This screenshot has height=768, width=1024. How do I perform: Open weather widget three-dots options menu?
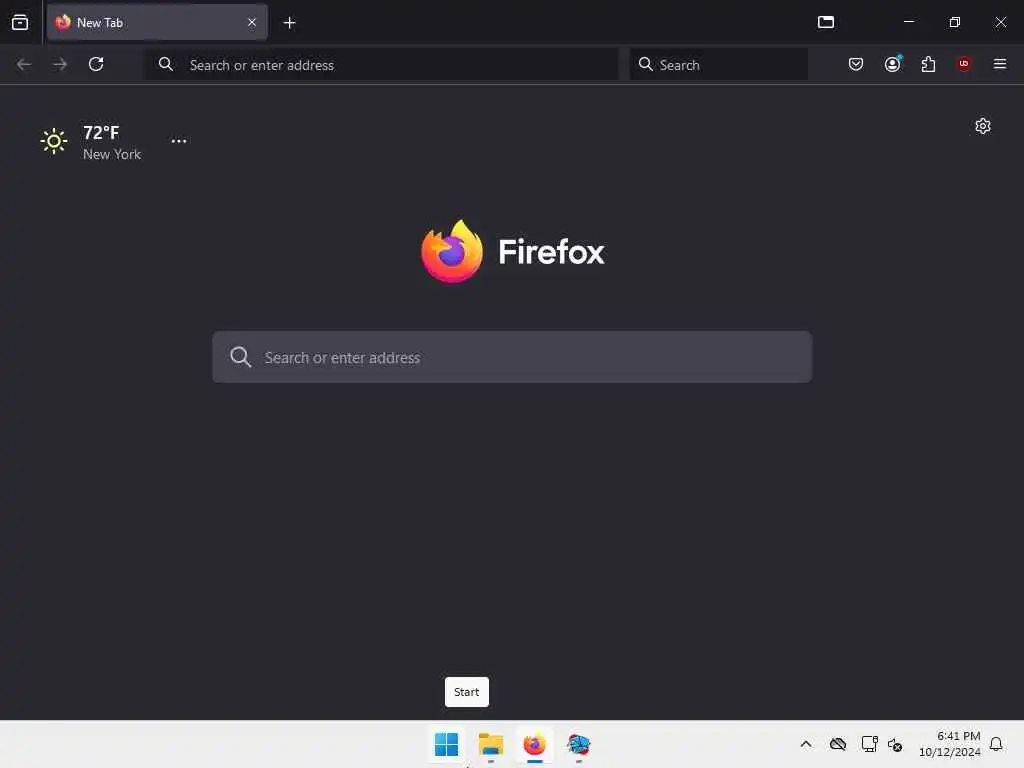tap(179, 141)
